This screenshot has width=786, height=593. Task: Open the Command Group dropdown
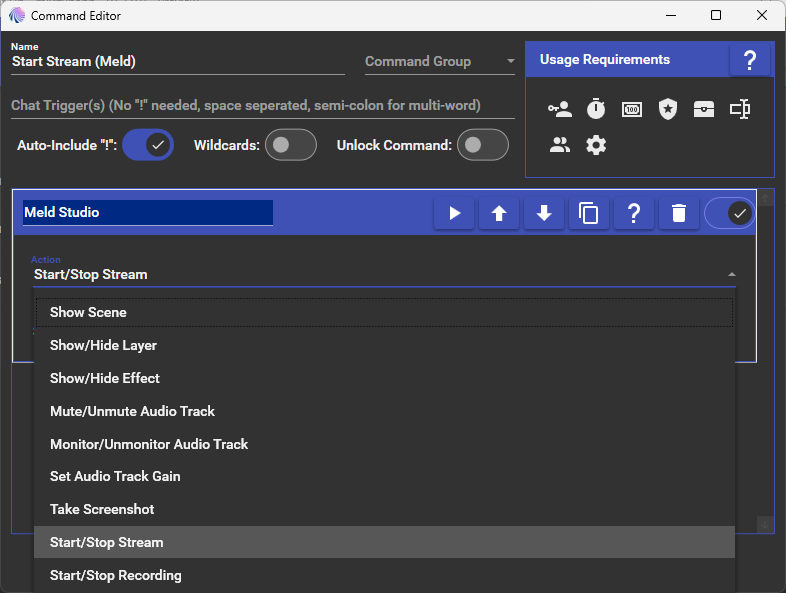pyautogui.click(x=440, y=62)
